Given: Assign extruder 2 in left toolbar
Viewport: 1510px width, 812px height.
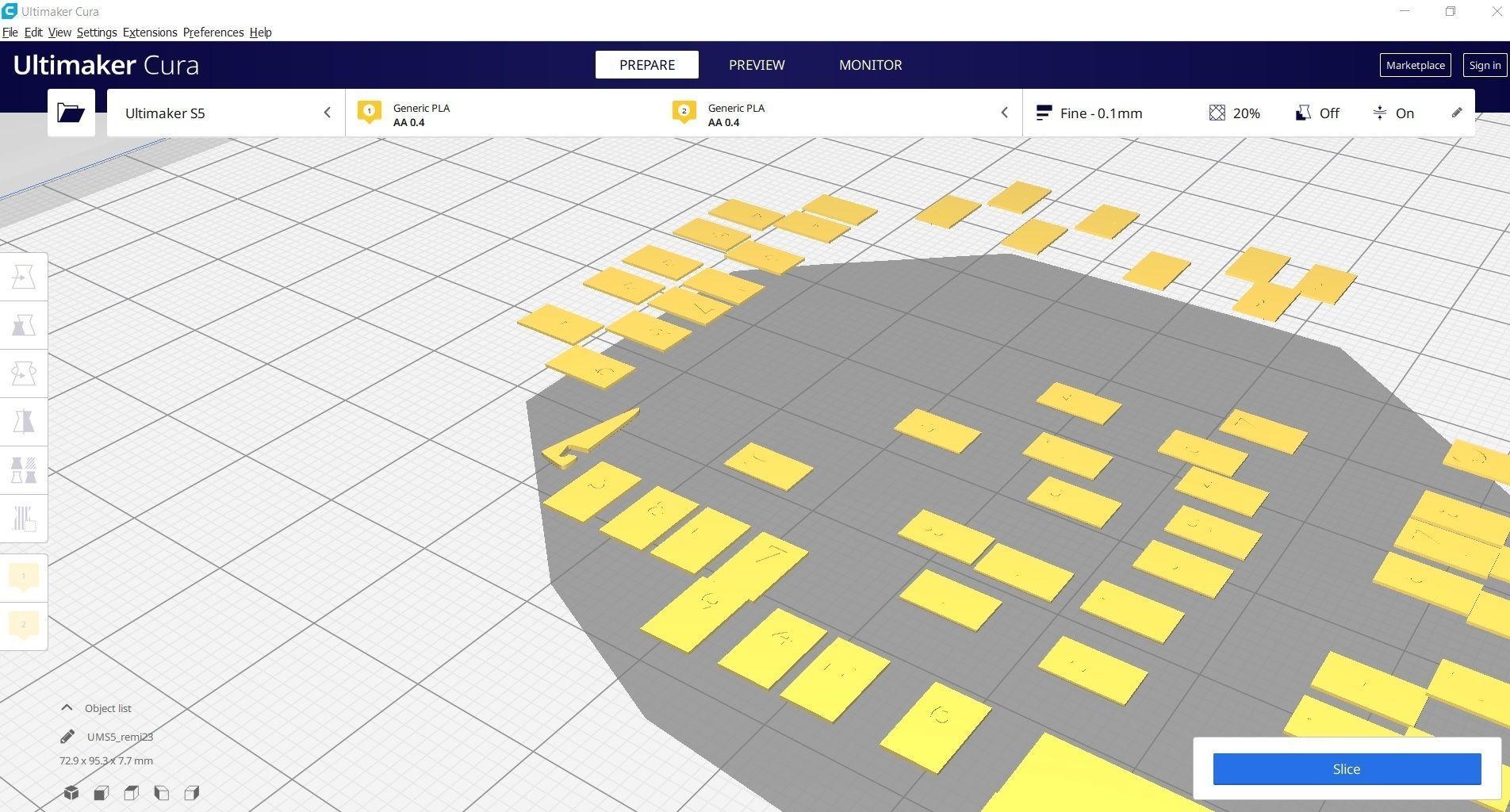Looking at the screenshot, I should pyautogui.click(x=24, y=626).
